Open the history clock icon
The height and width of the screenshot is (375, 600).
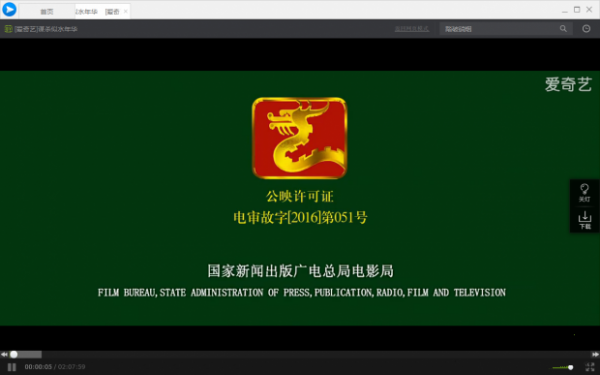pyautogui.click(x=586, y=29)
